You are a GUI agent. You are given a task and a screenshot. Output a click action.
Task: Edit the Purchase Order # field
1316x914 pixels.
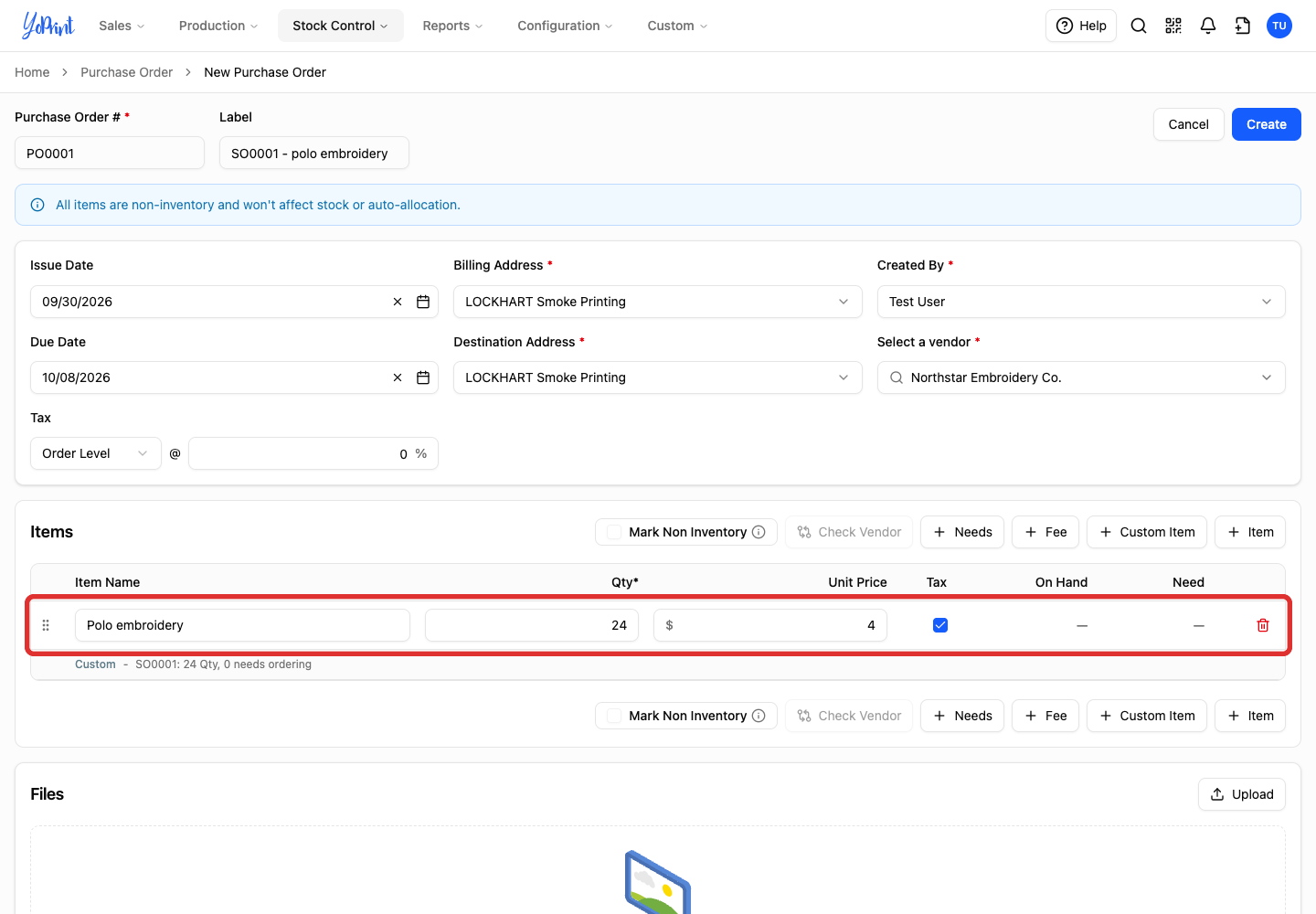pyautogui.click(x=110, y=153)
